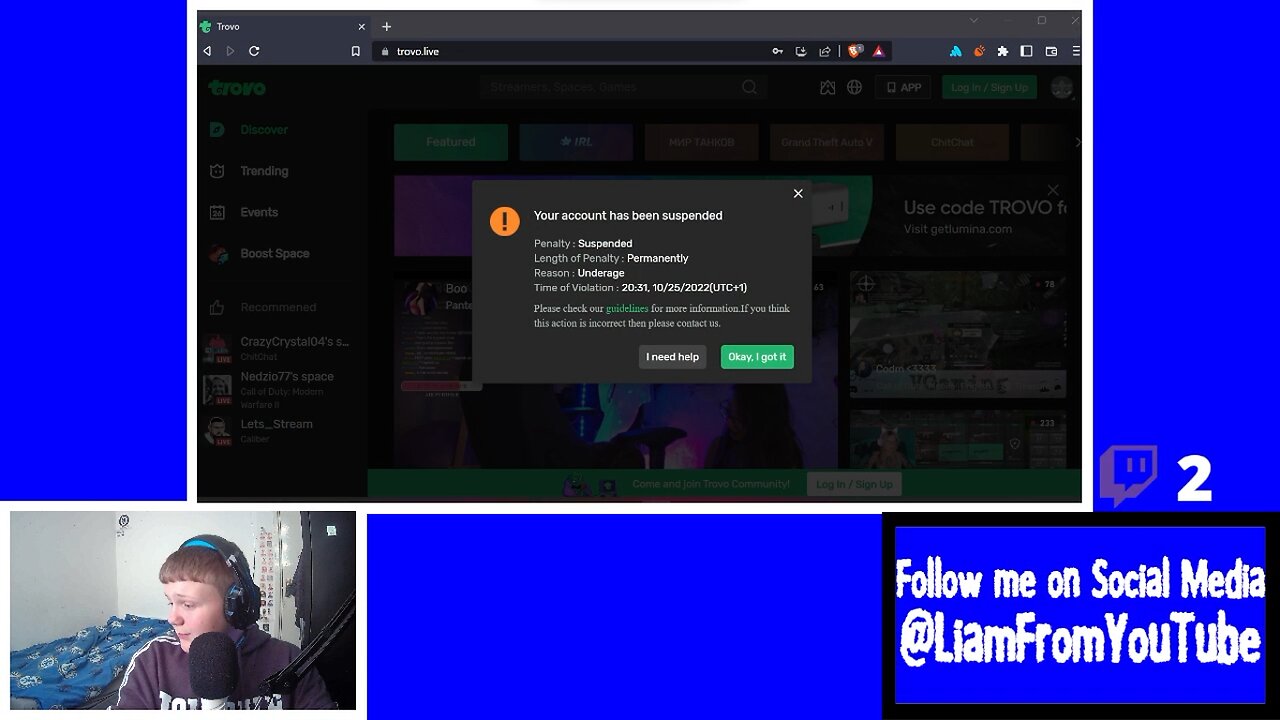Click Log In / Sign Up in bottom banner
Viewport: 1280px width, 720px height.
[854, 484]
